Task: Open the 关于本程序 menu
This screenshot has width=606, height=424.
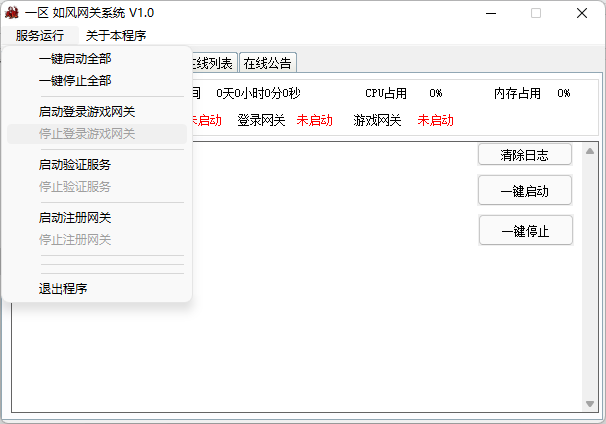Action: coord(116,36)
